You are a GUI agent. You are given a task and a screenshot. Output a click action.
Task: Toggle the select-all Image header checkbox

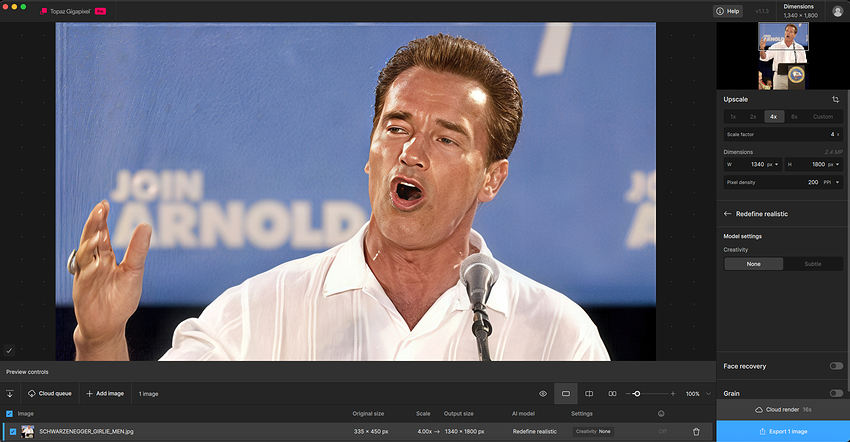point(9,414)
